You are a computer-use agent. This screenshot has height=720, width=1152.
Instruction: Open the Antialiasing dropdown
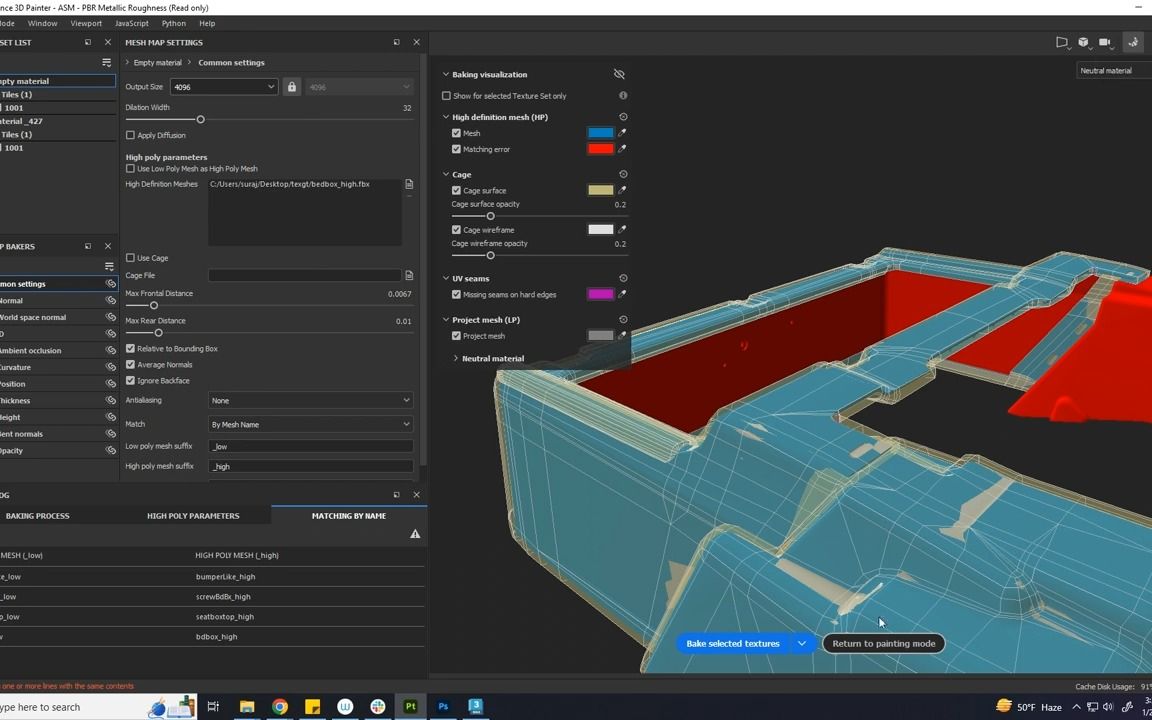[310, 400]
